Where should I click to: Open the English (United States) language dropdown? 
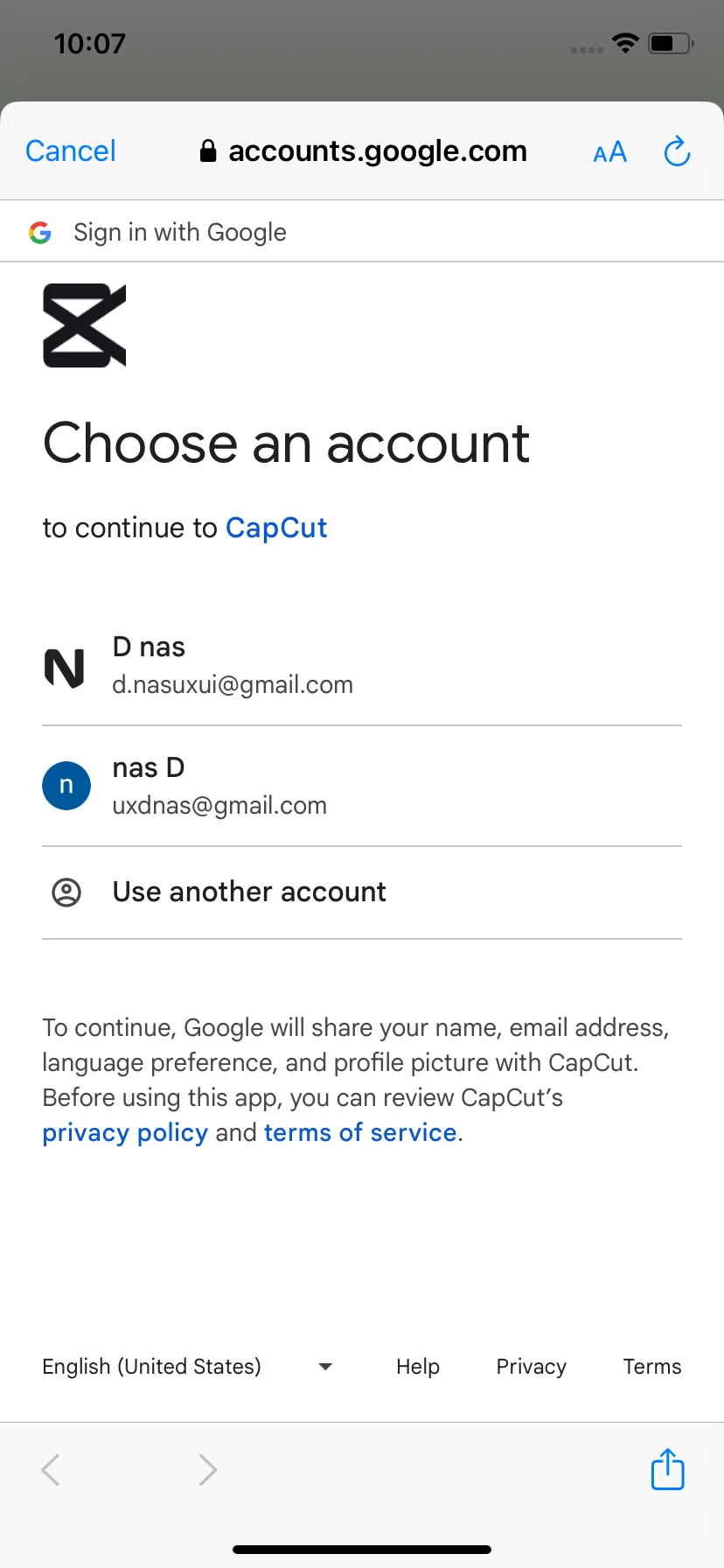(188, 1367)
